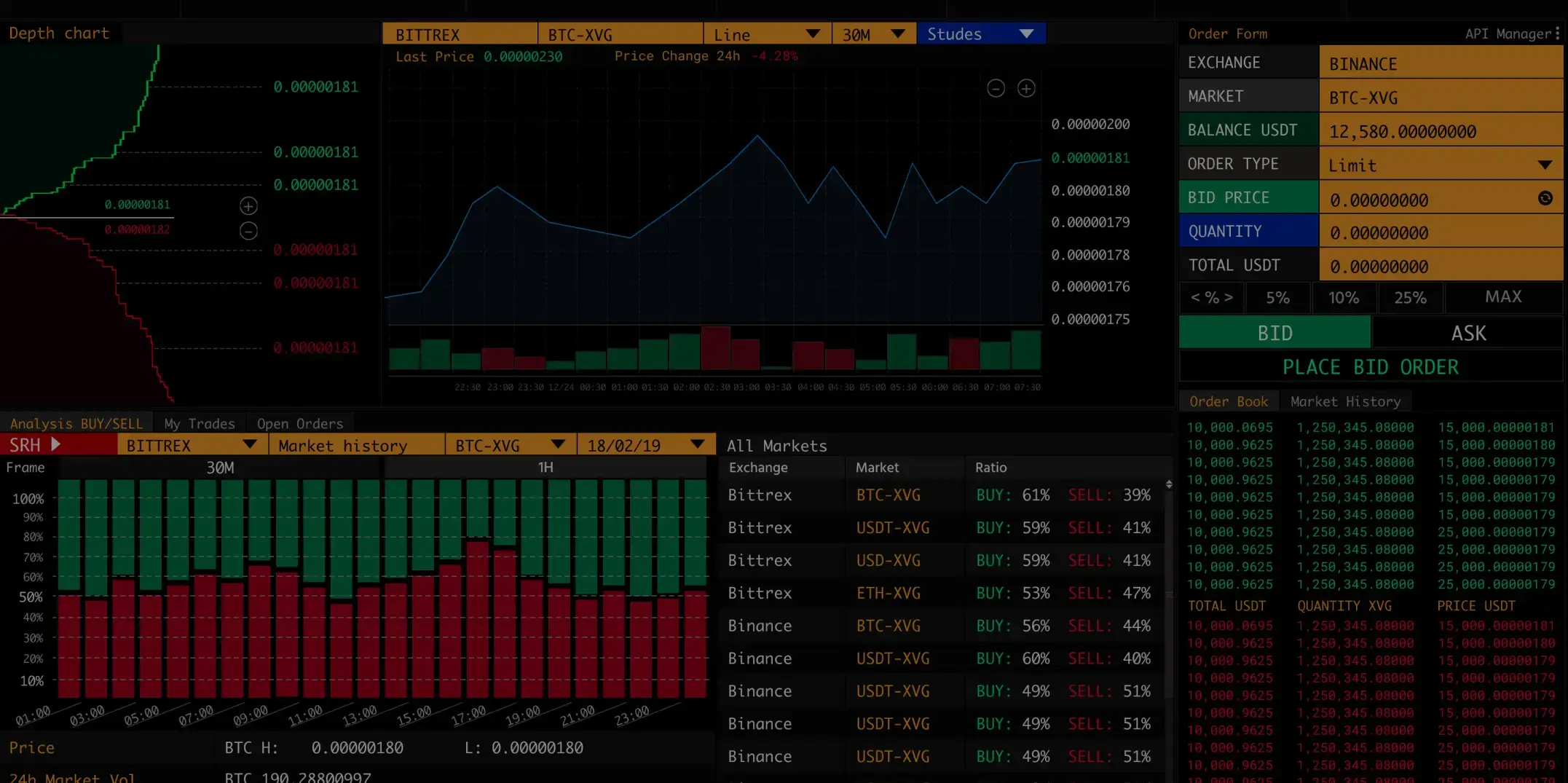This screenshot has height=783, width=1568.
Task: Open the API Manager kebab menu
Action: click(x=1557, y=34)
